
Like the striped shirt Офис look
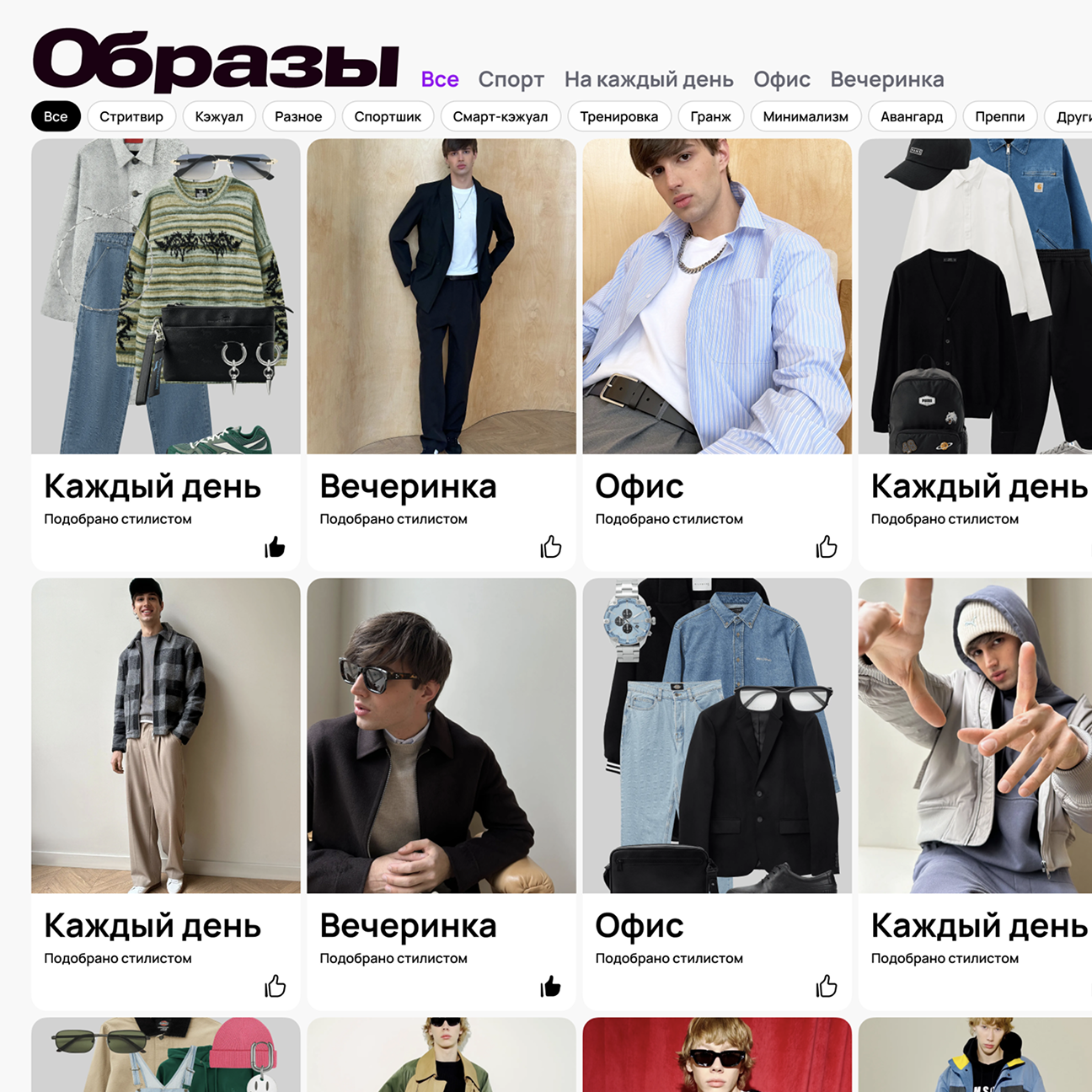(x=827, y=548)
